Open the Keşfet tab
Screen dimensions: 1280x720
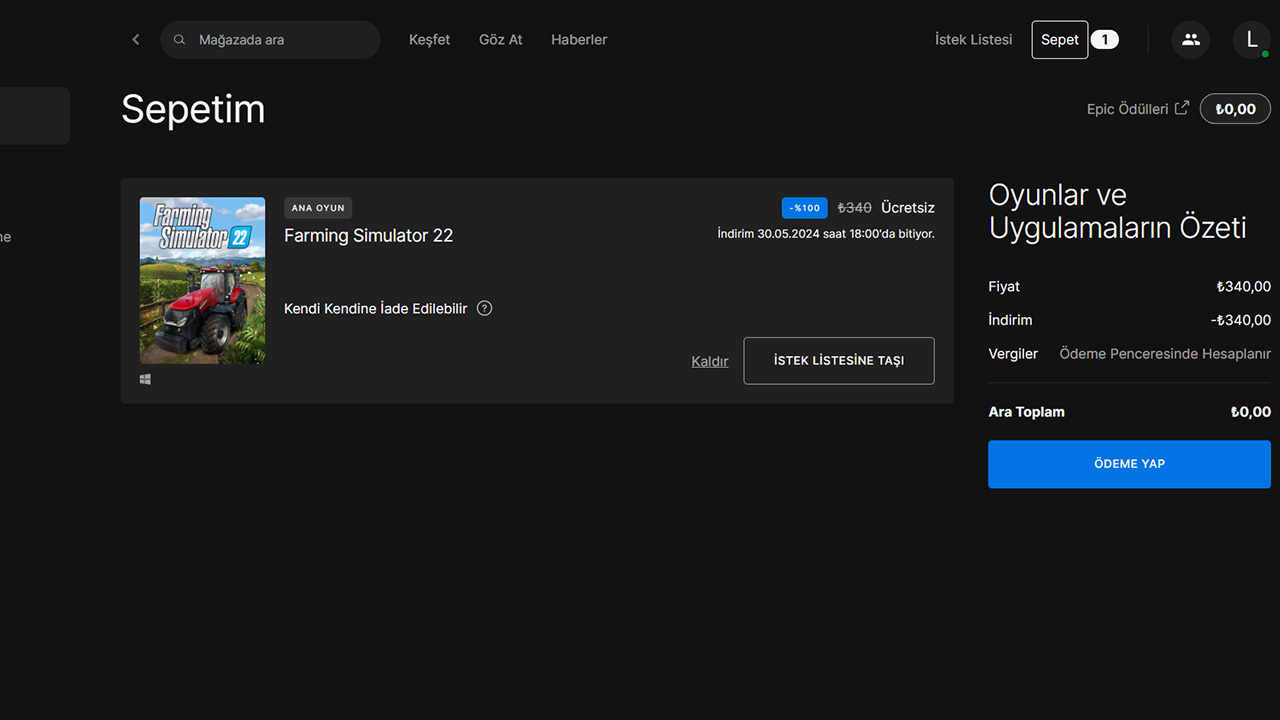click(430, 40)
